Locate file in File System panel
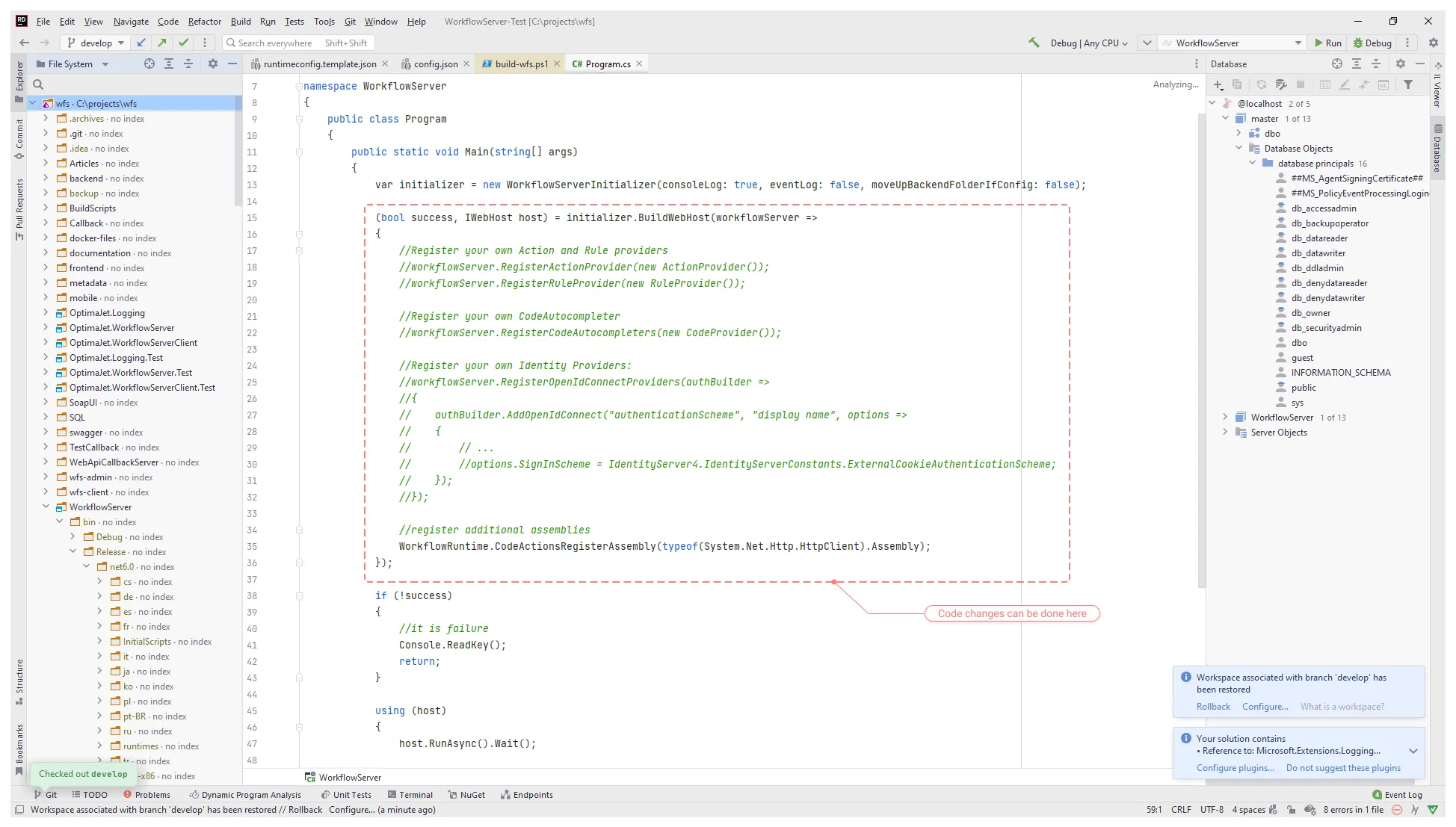1456x827 pixels. 149,64
